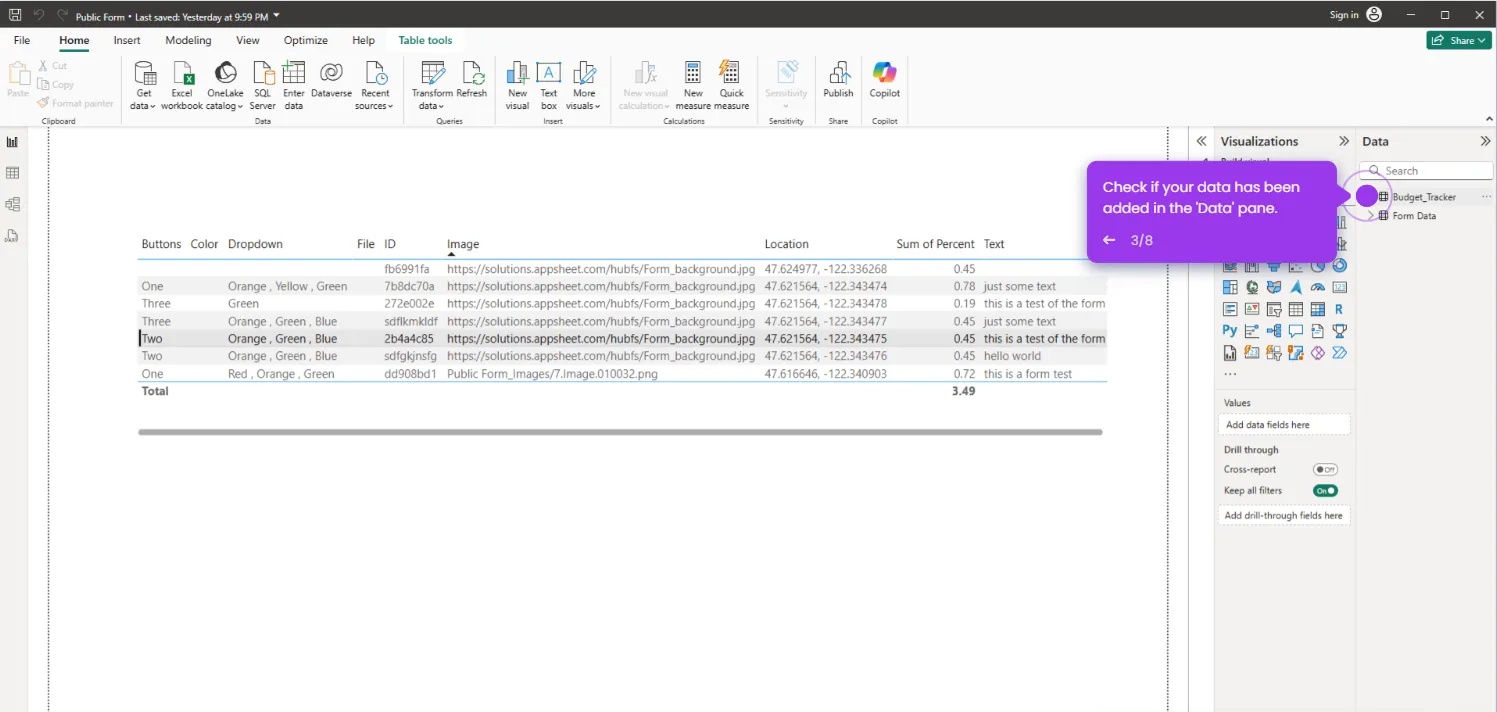Choose the Table visual icon
This screenshot has width=1497, height=712.
[1295, 309]
